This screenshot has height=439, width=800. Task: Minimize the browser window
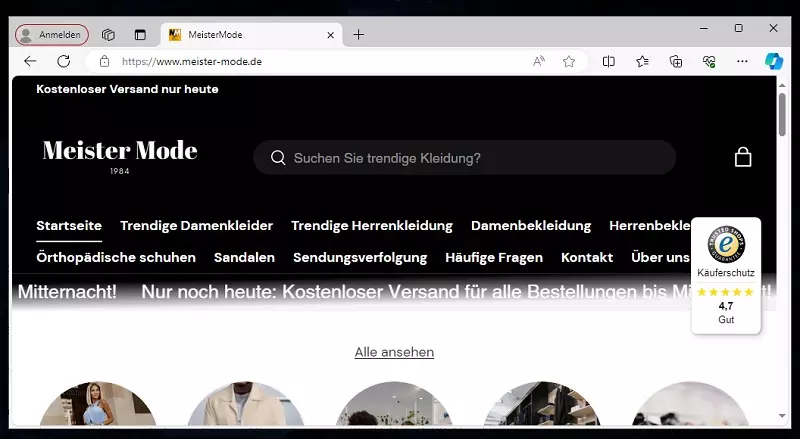[x=704, y=29]
